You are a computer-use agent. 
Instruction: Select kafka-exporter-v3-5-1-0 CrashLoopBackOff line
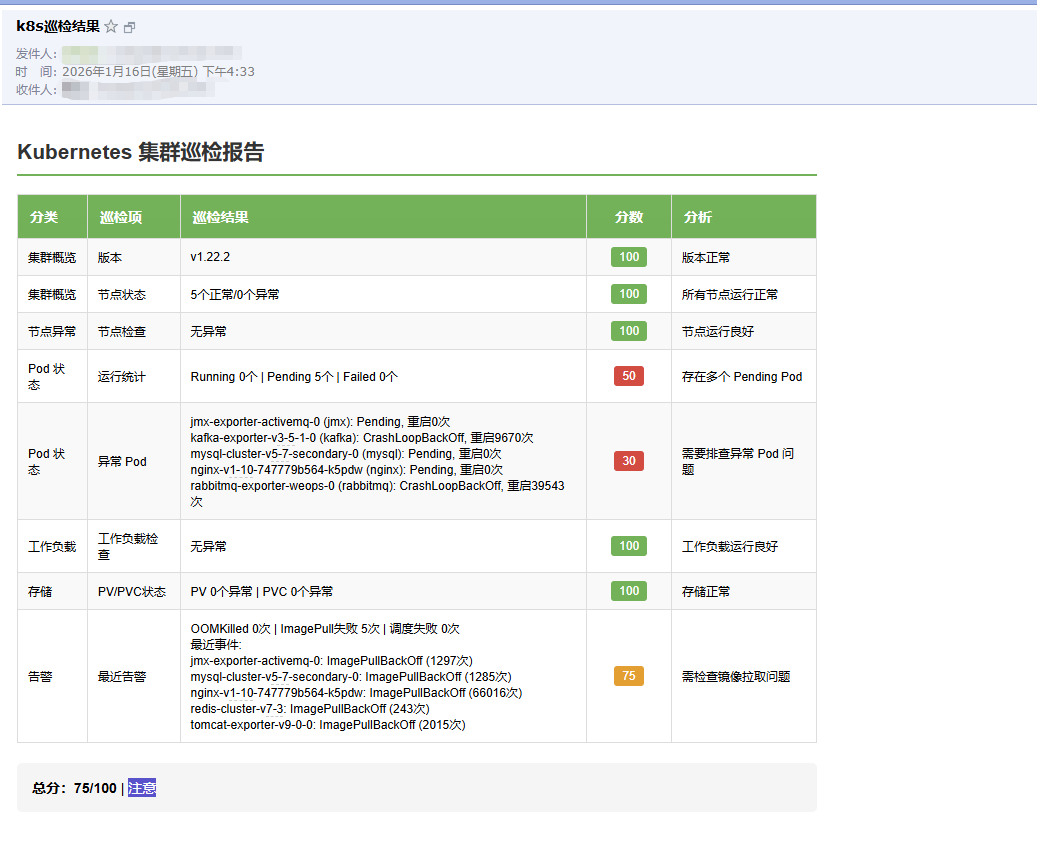click(362, 438)
